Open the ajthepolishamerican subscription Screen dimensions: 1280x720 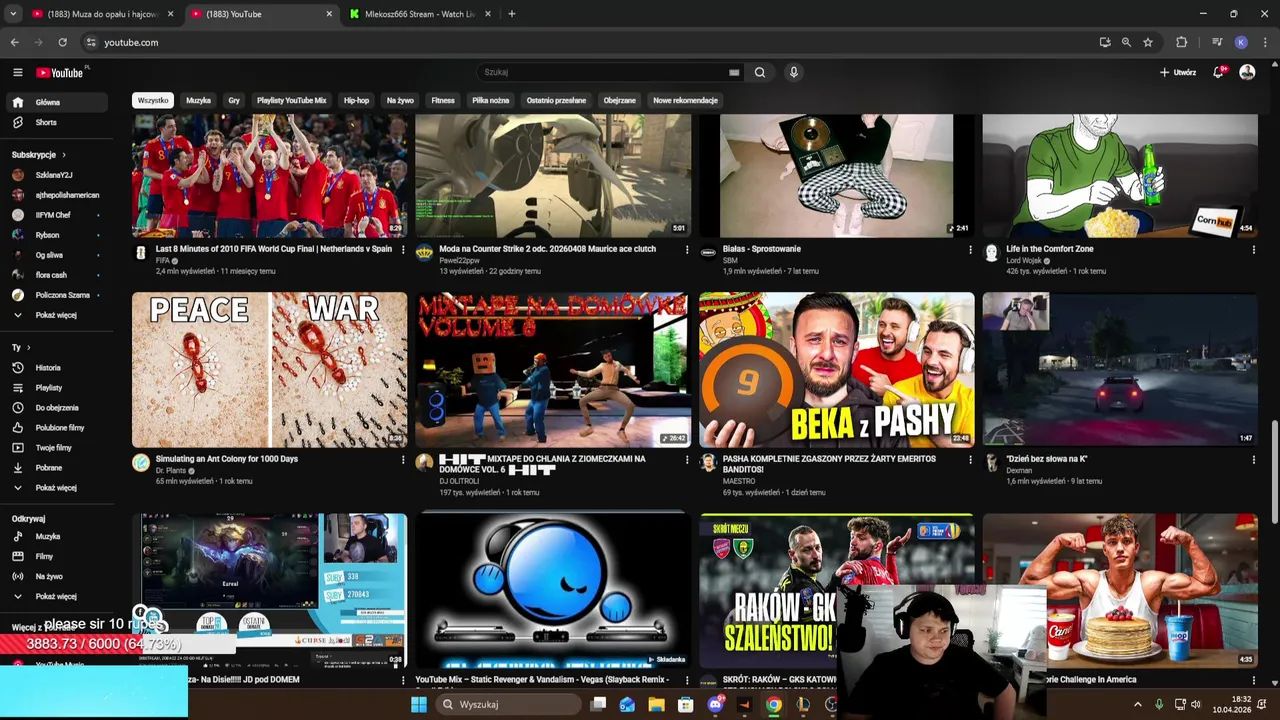[x=58, y=195]
